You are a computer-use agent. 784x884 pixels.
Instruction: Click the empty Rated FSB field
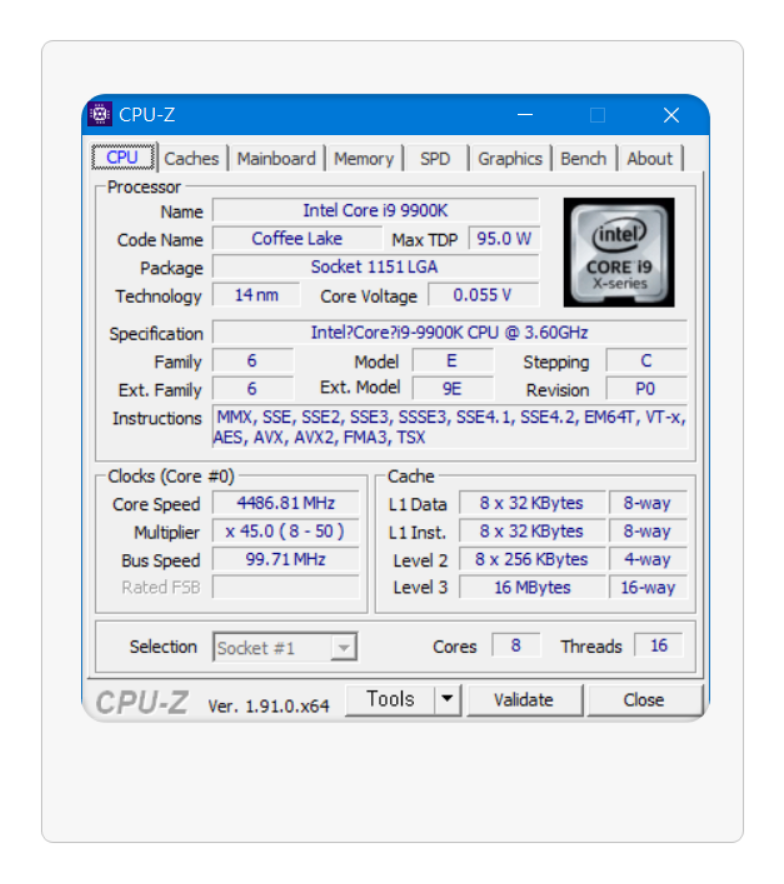(286, 587)
